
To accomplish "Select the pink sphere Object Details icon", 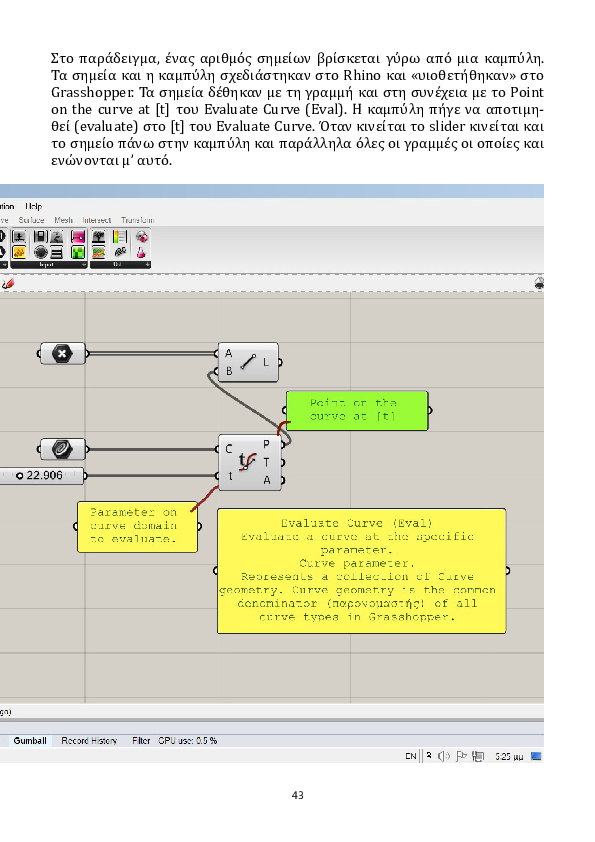I will (x=141, y=236).
